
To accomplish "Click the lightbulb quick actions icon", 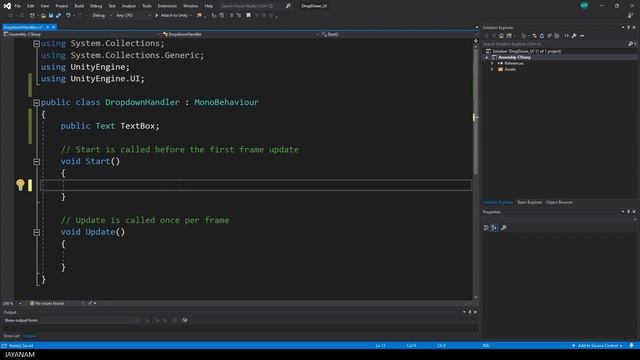I will click(20, 184).
